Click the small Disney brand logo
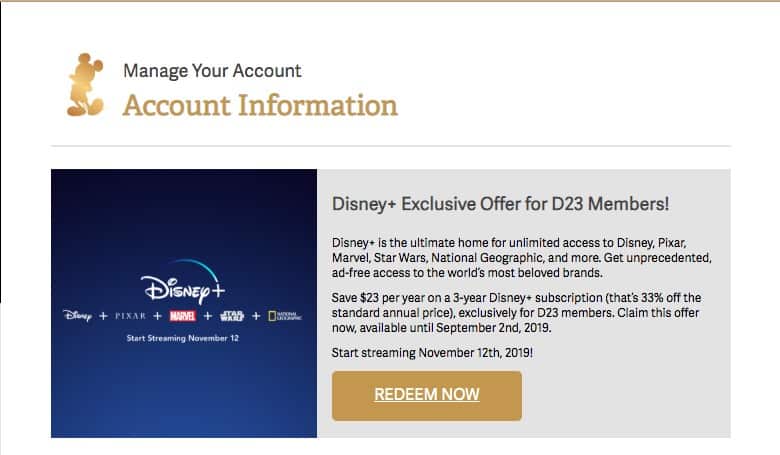780x455 pixels. tap(77, 316)
